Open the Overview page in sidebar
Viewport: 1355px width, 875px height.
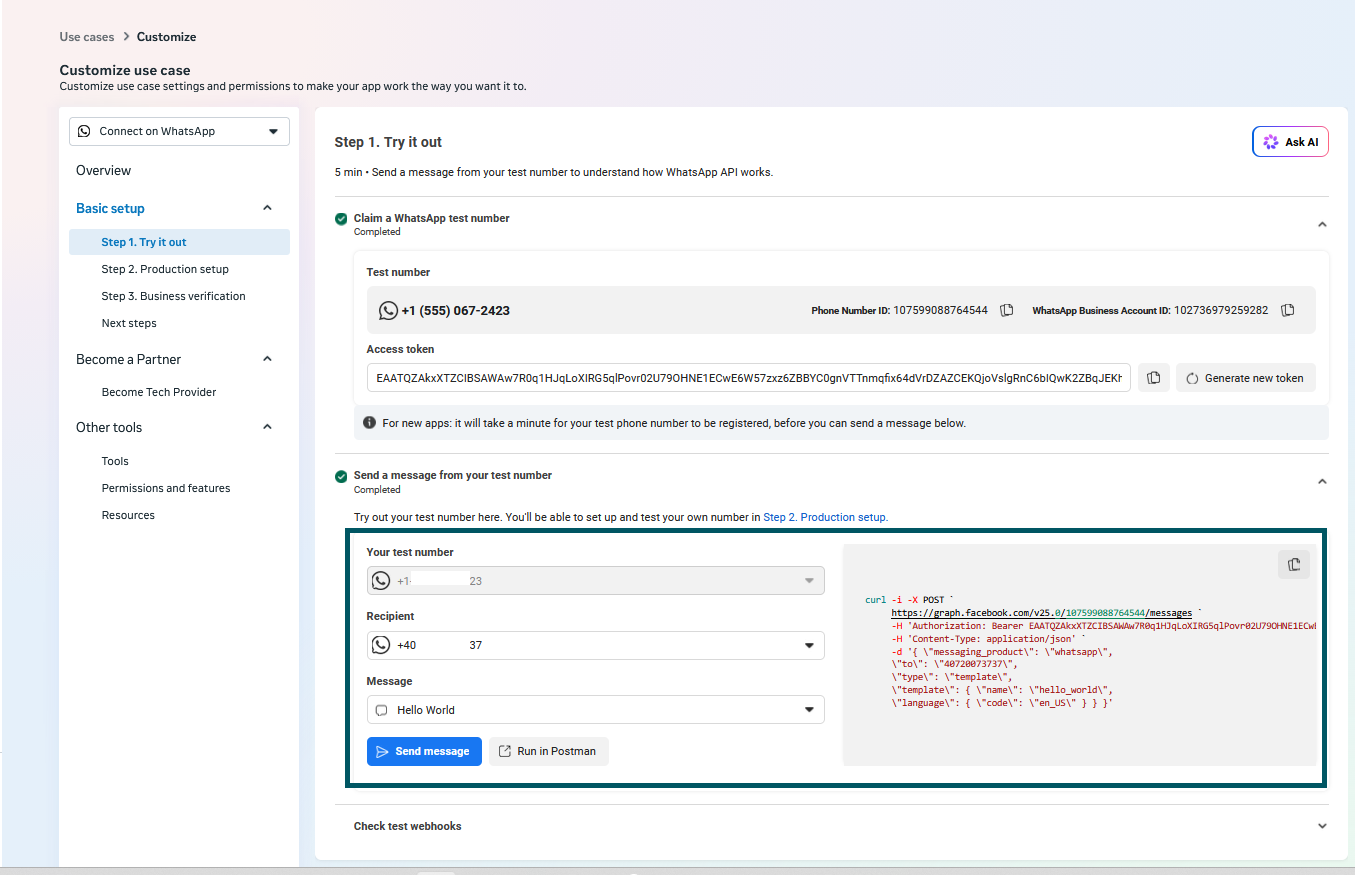click(103, 170)
